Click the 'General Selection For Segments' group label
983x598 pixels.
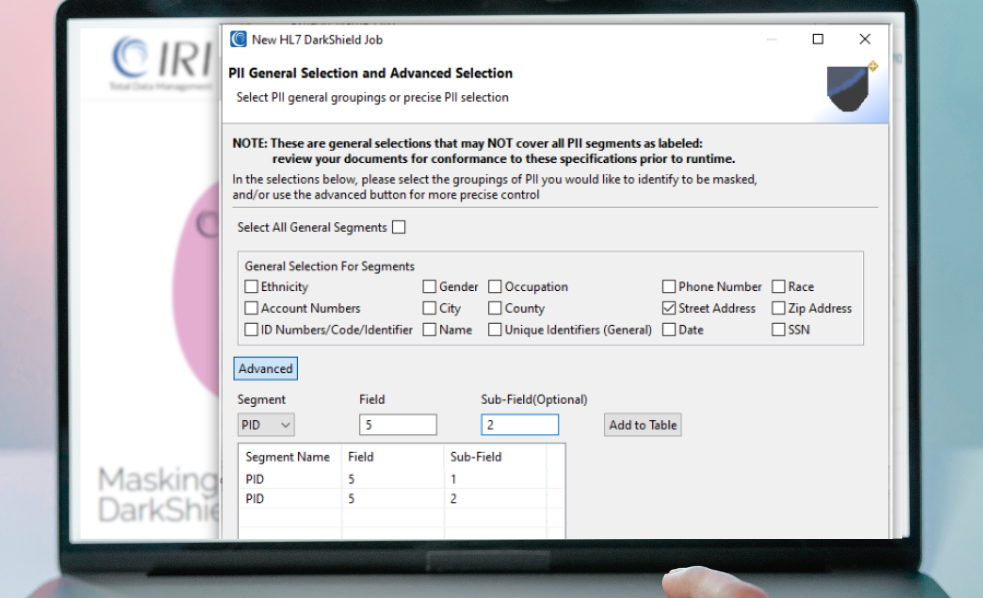(329, 266)
